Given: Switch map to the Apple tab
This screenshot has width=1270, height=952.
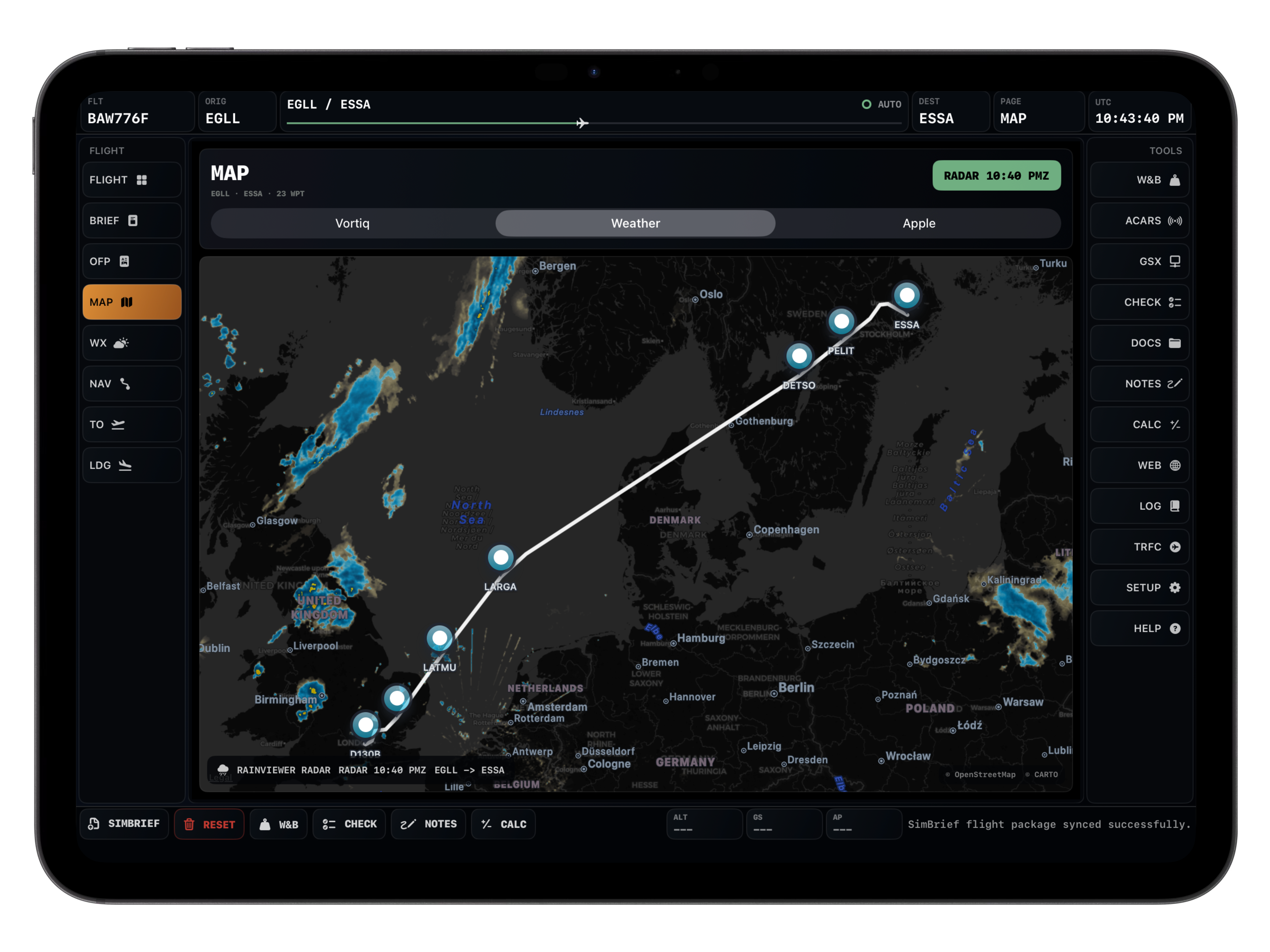Looking at the screenshot, I should (919, 223).
